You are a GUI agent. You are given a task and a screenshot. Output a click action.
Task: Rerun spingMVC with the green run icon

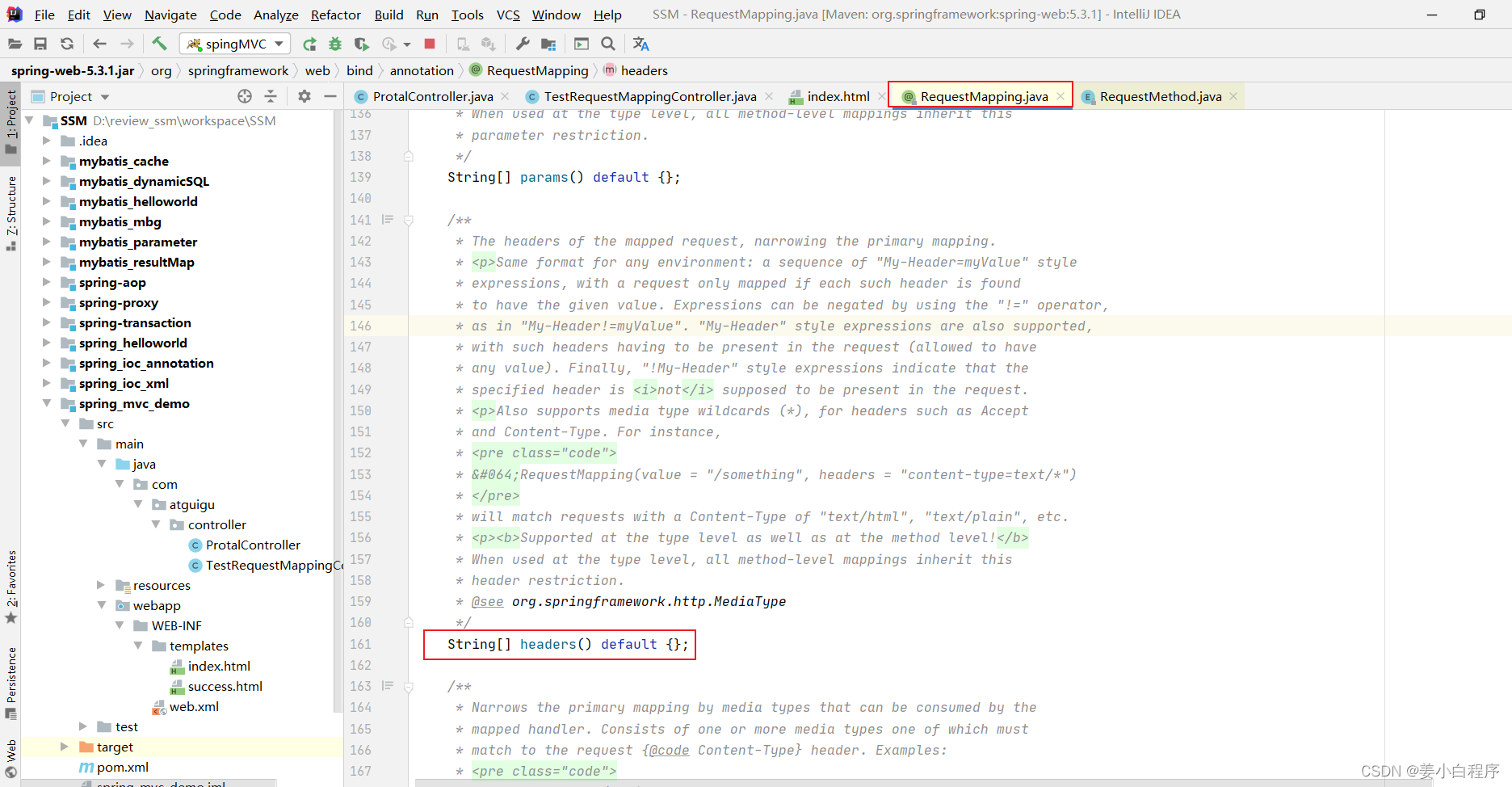pyautogui.click(x=309, y=44)
